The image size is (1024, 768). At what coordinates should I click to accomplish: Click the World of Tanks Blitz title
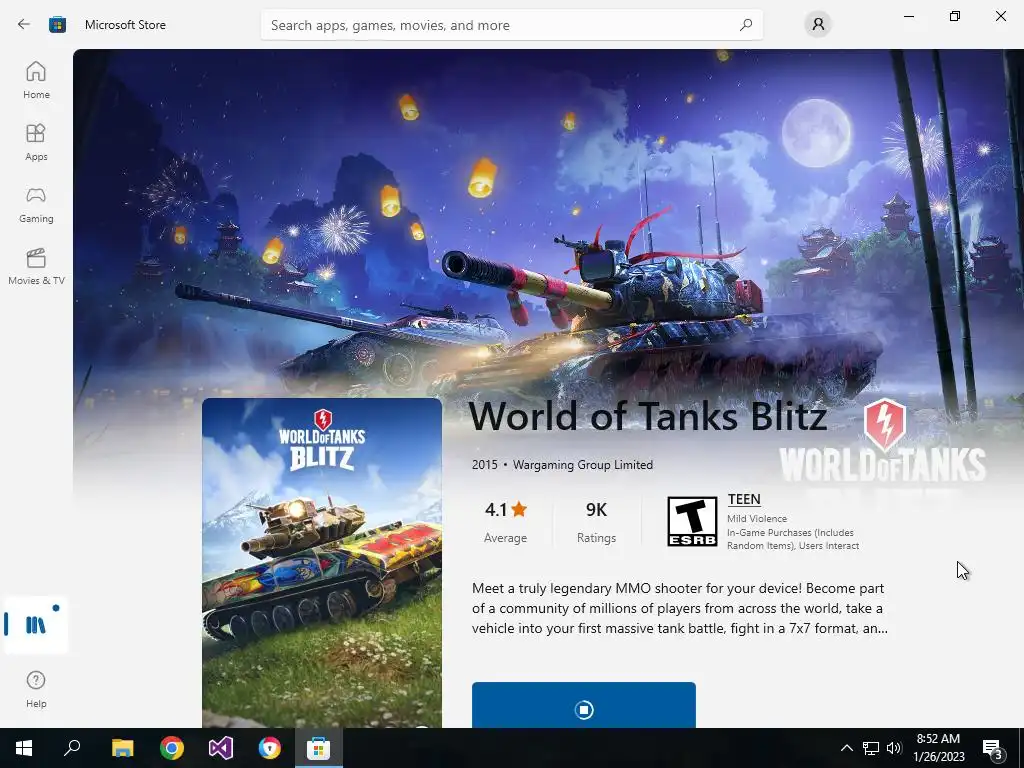648,416
